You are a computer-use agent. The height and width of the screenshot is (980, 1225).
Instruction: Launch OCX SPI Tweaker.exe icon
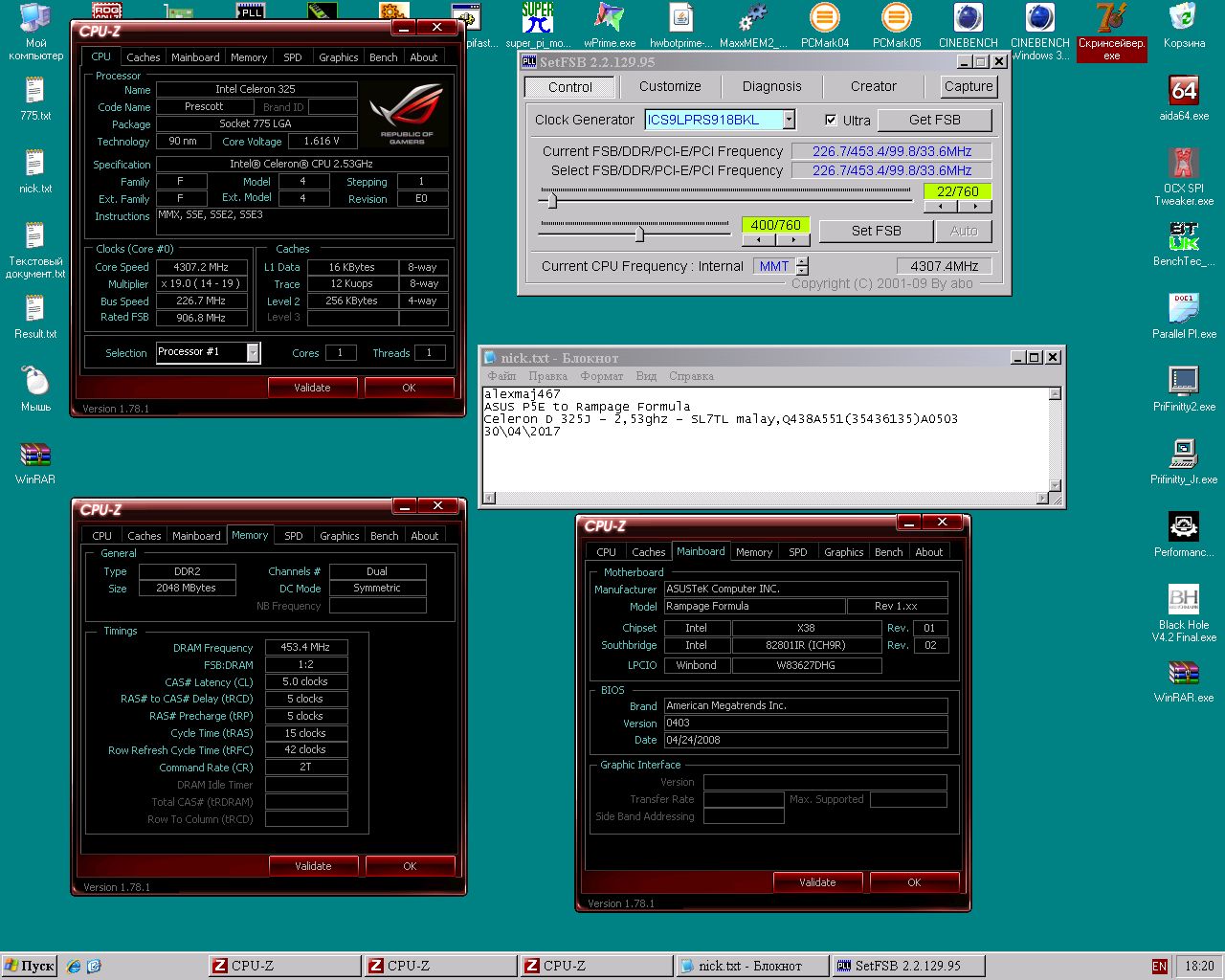click(1184, 176)
